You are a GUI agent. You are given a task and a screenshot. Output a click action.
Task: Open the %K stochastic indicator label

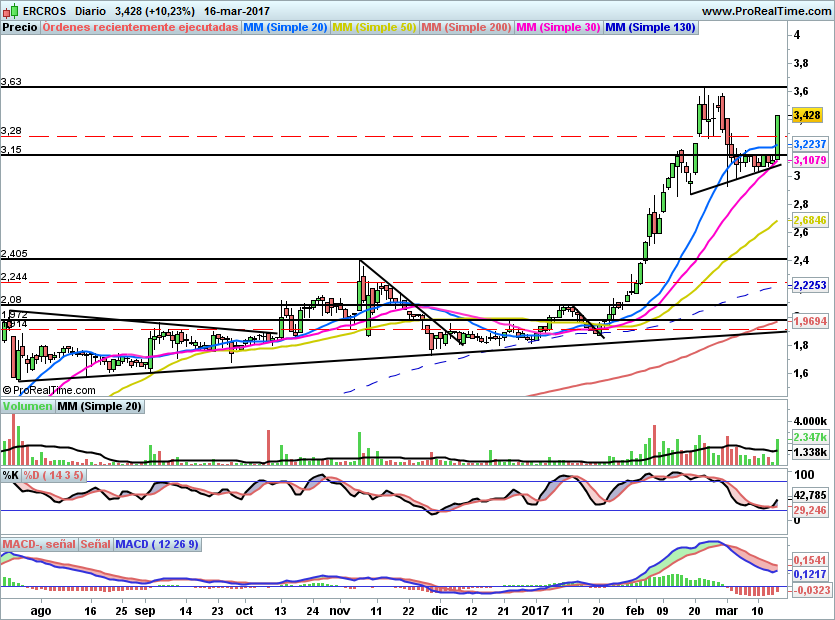[x=11, y=475]
